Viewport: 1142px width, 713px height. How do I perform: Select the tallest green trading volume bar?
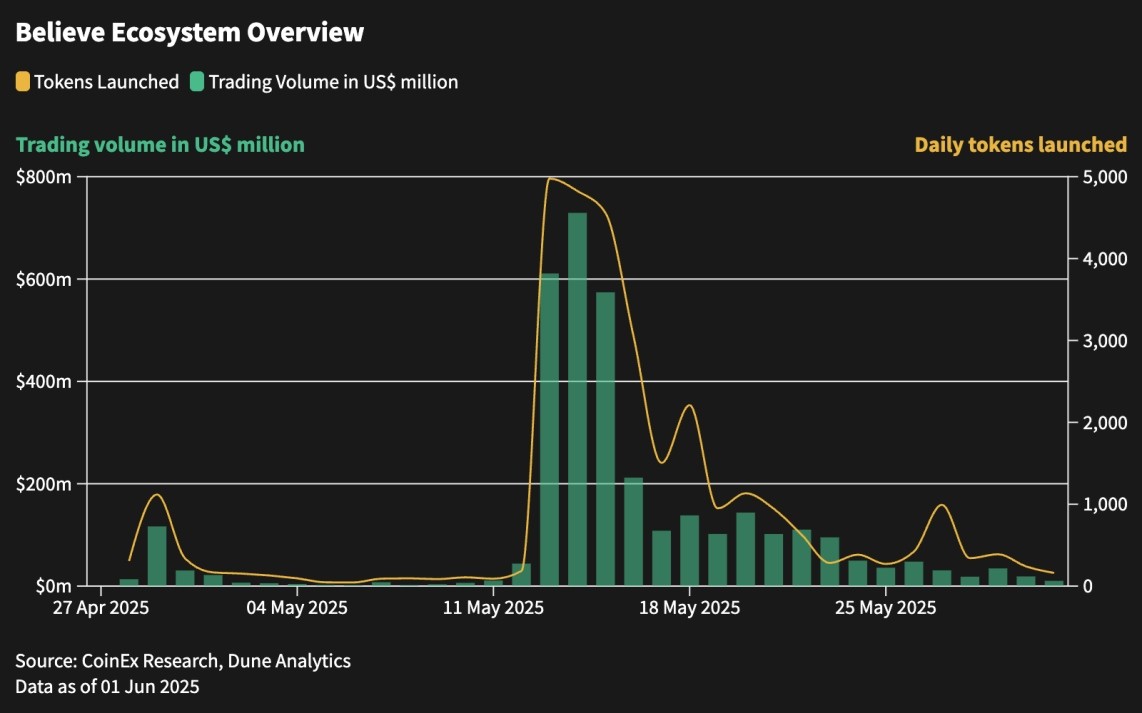pyautogui.click(x=578, y=399)
